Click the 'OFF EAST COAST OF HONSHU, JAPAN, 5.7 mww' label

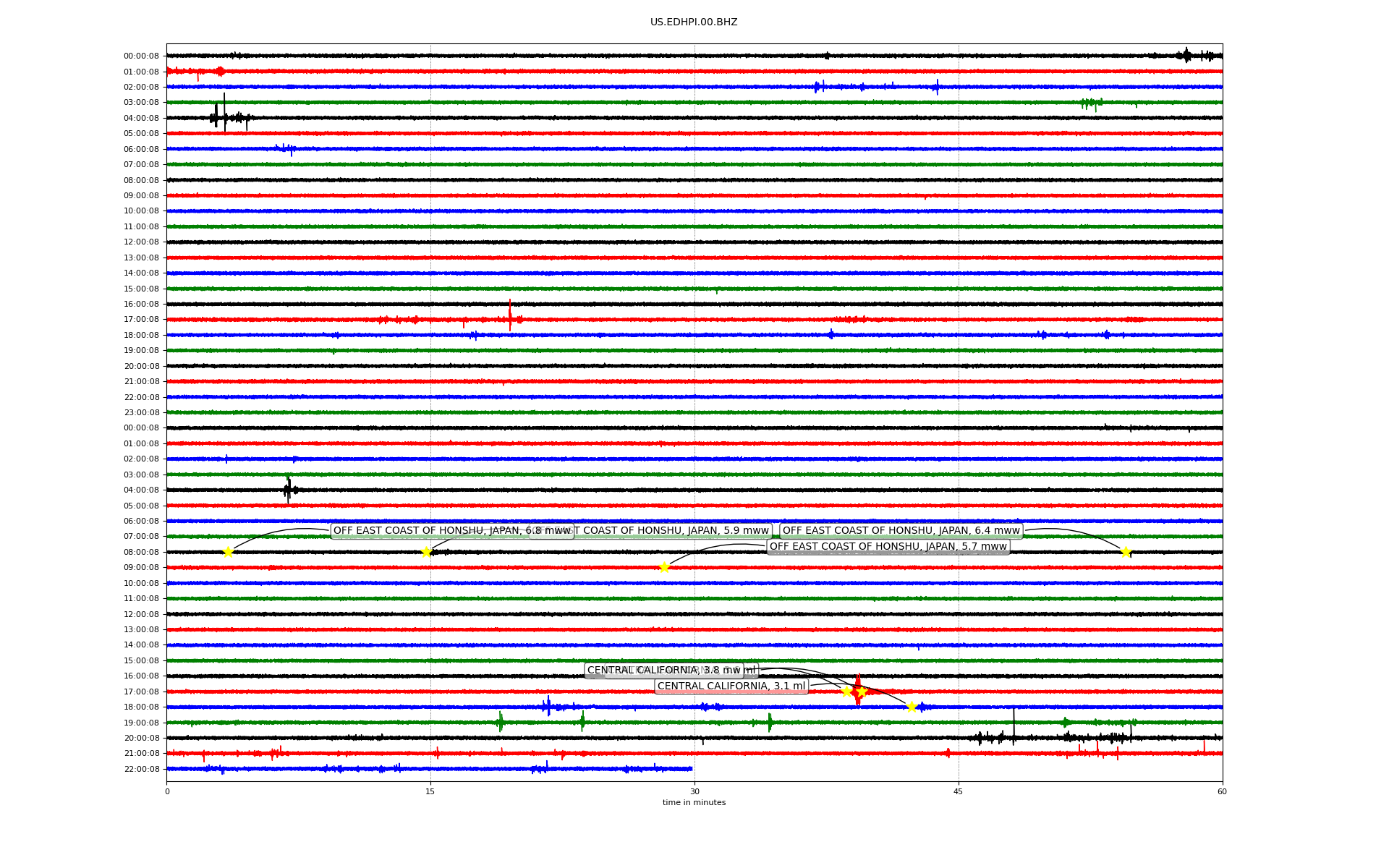(x=888, y=547)
